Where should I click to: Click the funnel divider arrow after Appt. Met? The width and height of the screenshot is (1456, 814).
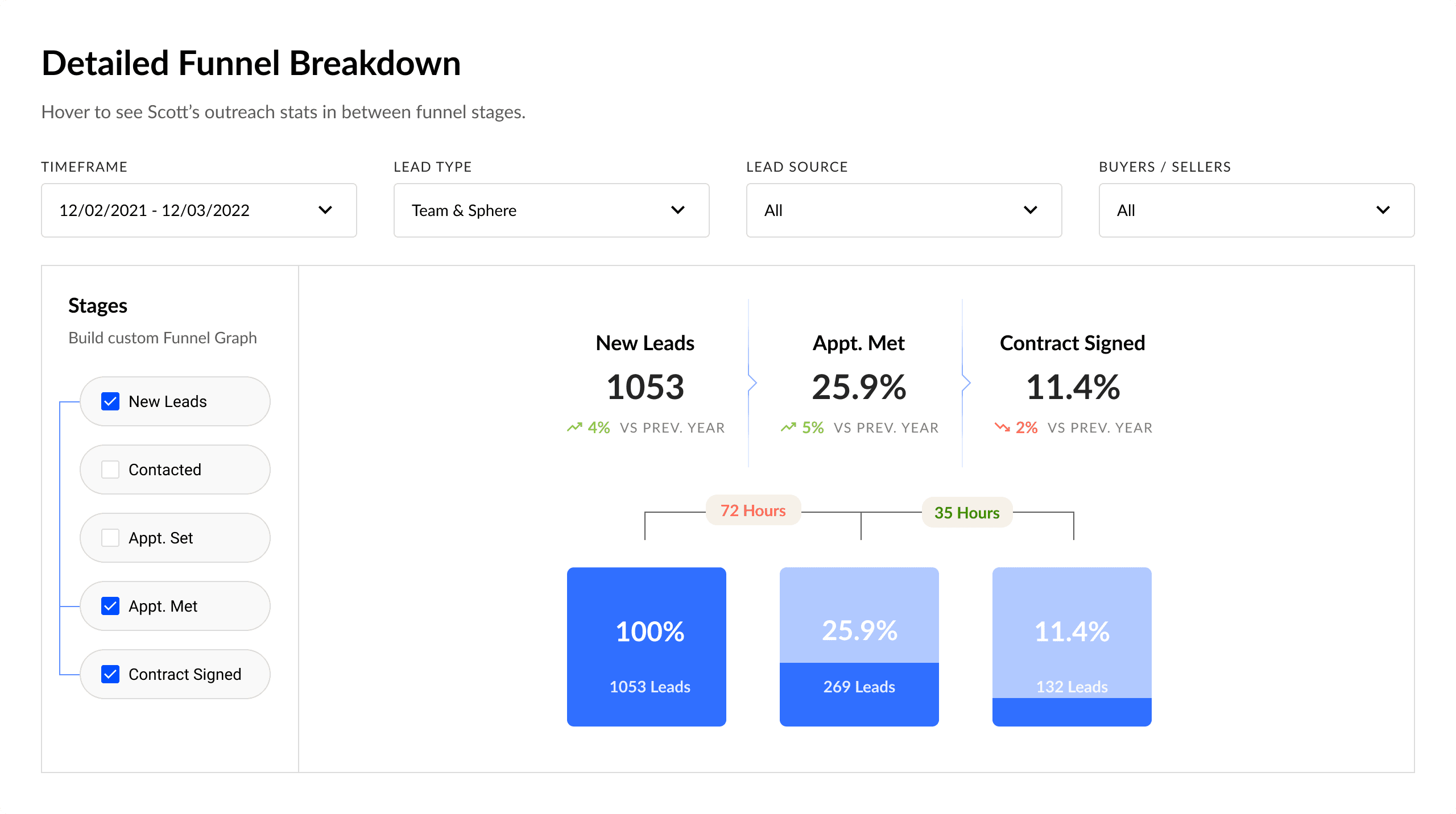(966, 383)
